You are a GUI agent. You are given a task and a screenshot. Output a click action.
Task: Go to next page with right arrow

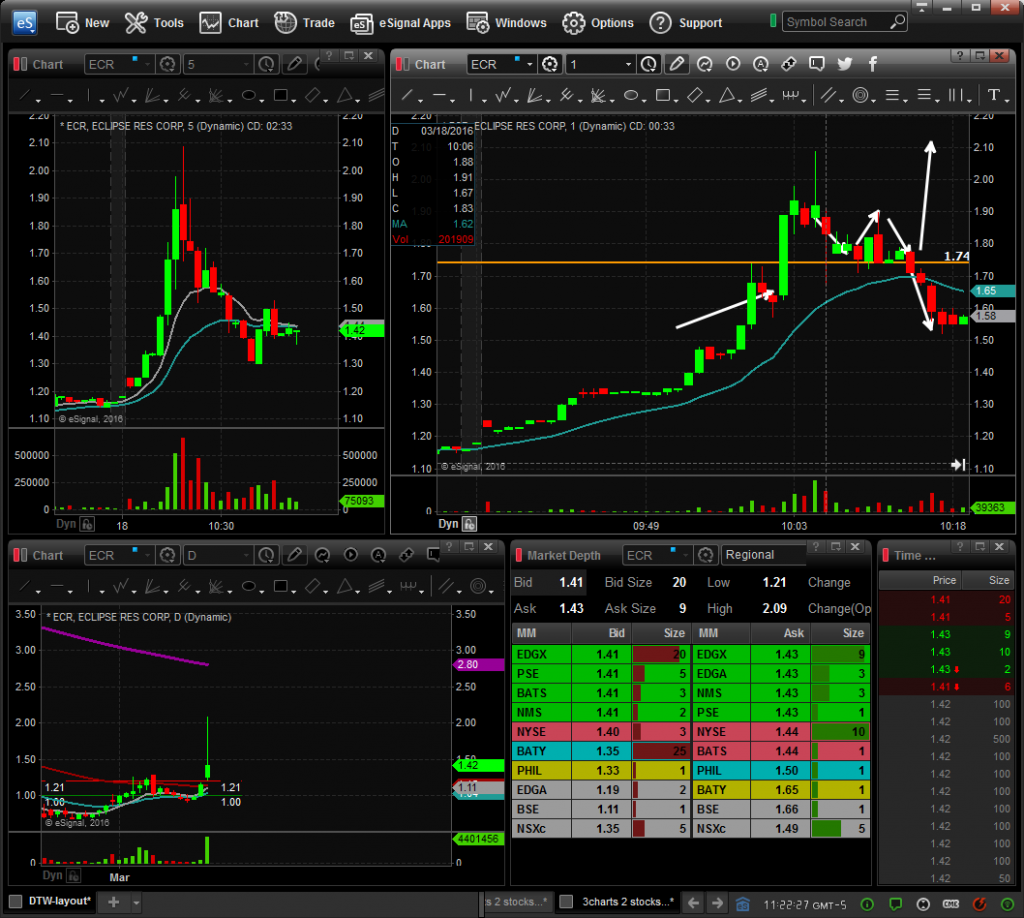[x=717, y=903]
